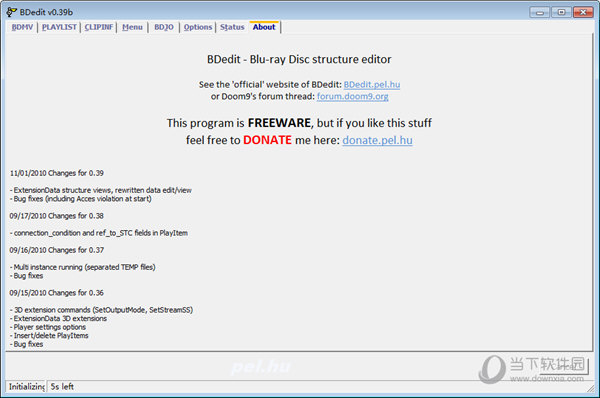Click 'ExtensionData 3D extensions' line
The height and width of the screenshot is (398, 600).
[58, 318]
